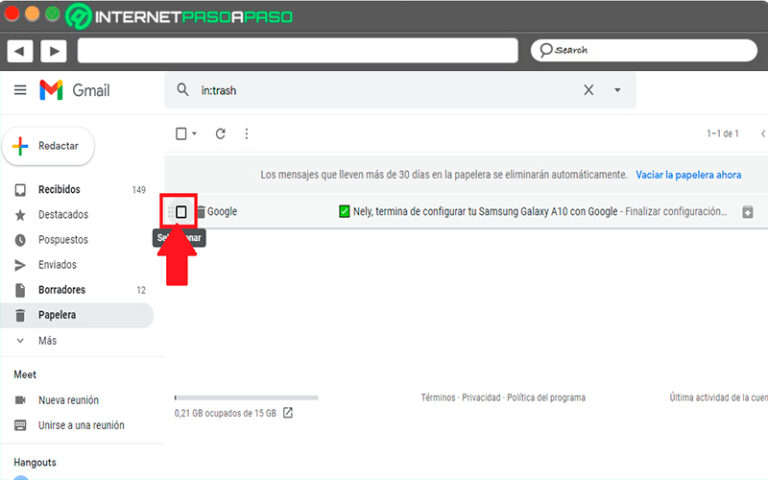
Task: Click Vaciar la papelera ahora link
Action: [688, 175]
